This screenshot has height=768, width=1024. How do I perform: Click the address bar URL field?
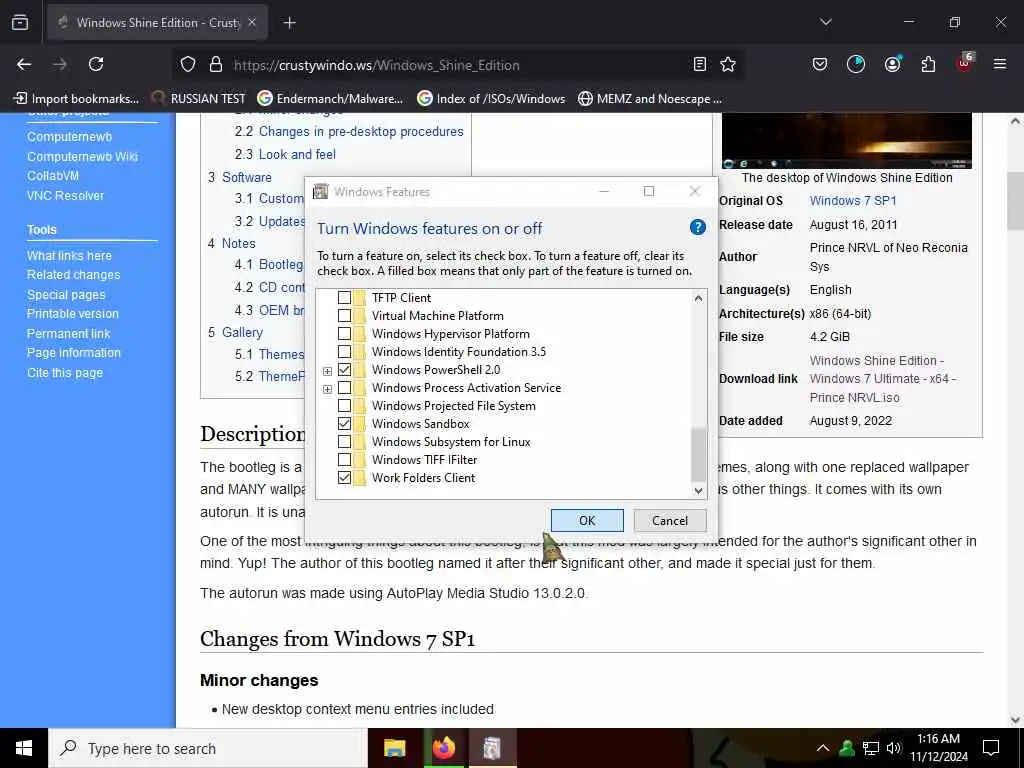click(460, 65)
